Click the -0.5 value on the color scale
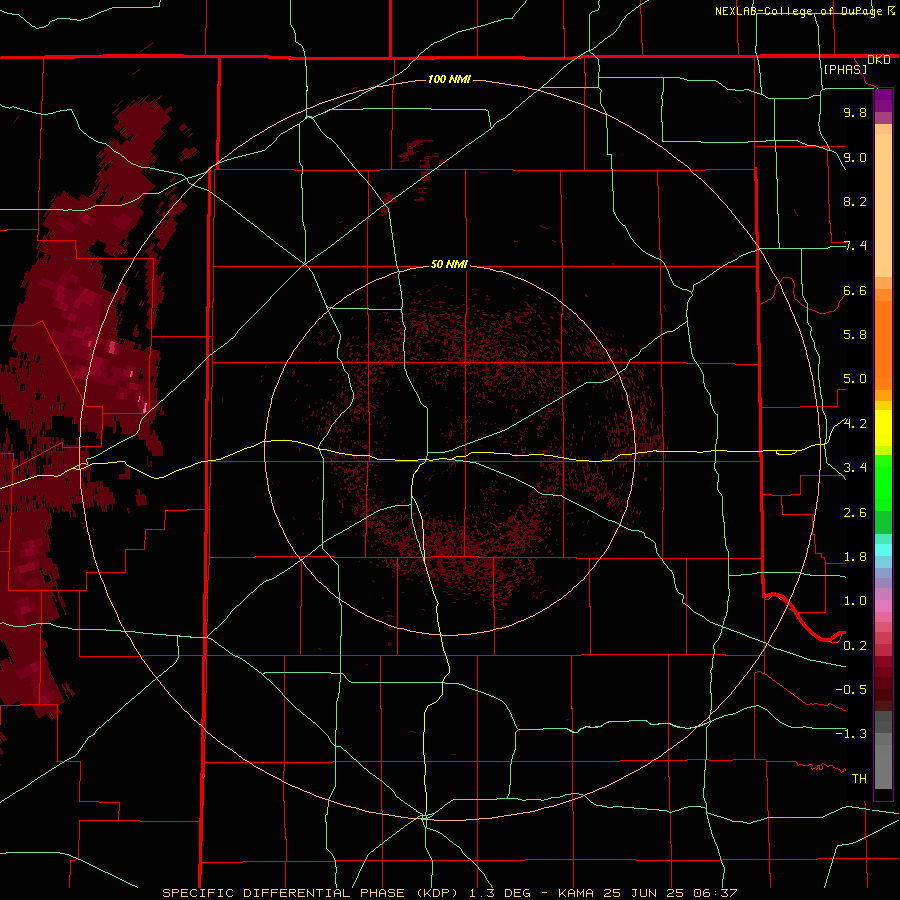This screenshot has height=900, width=900. (x=851, y=690)
